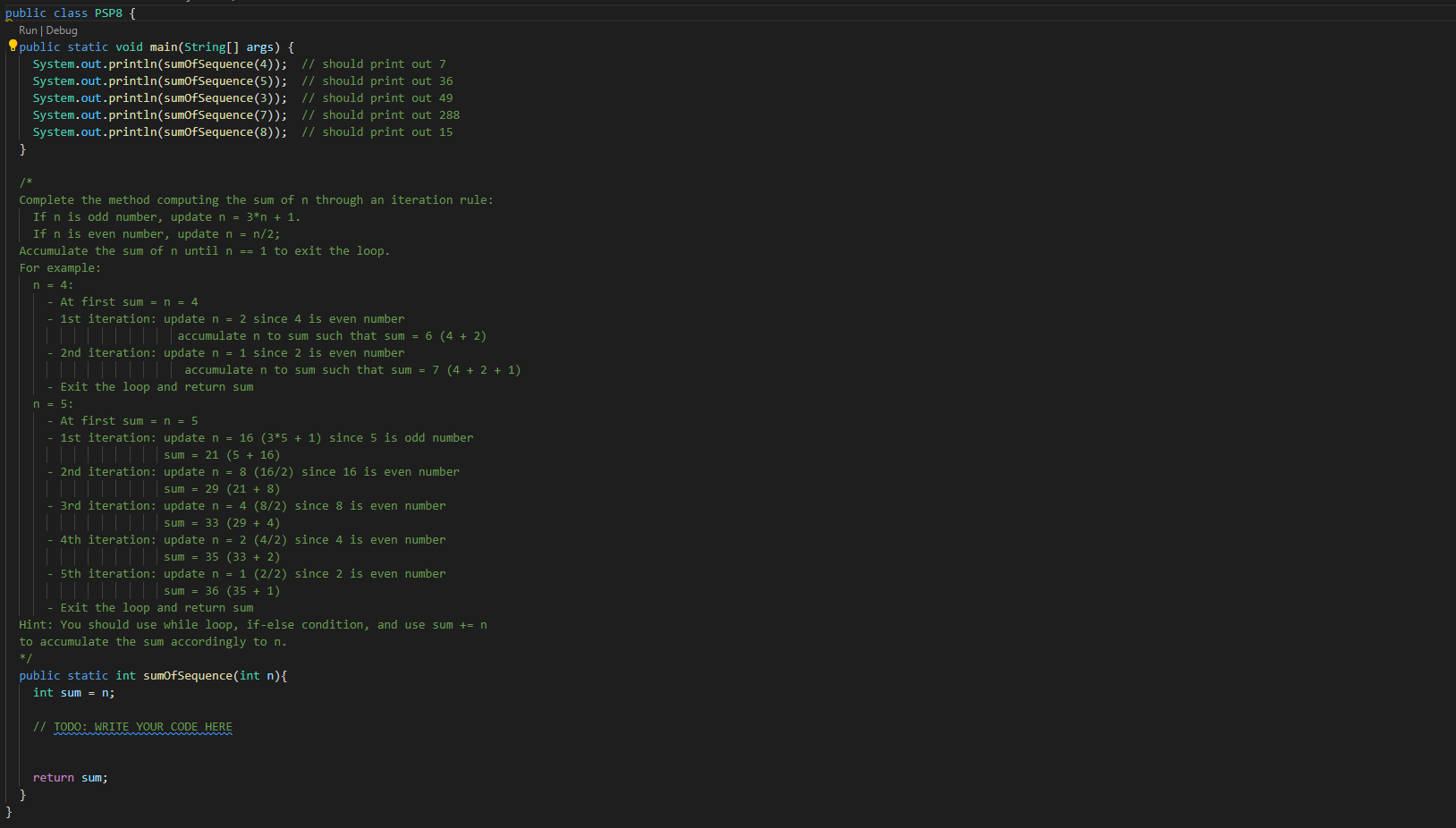
Task: Click the comment should print out 36
Action: point(377,80)
